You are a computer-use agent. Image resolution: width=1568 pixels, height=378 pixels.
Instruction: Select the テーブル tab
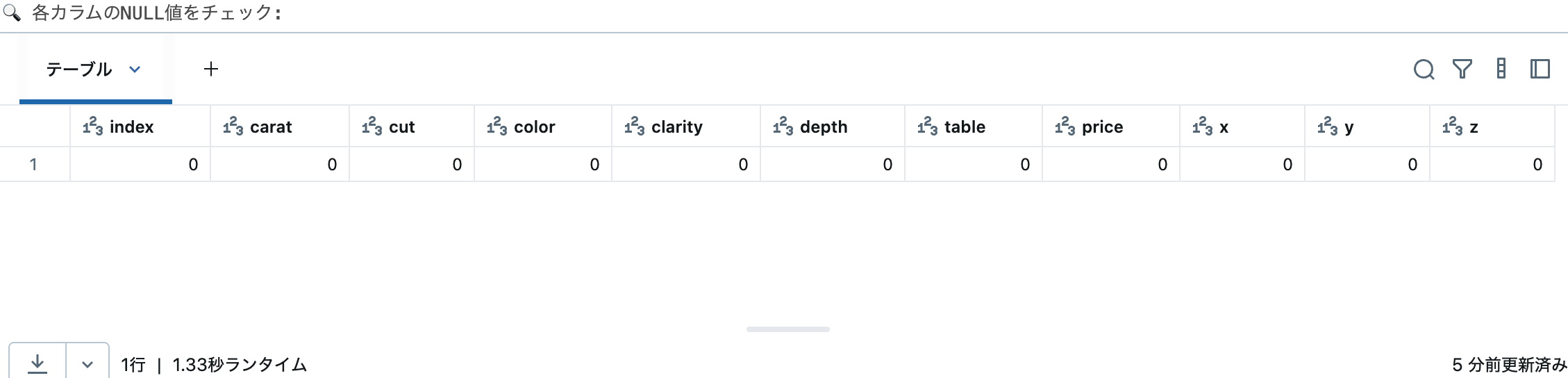[x=79, y=69]
